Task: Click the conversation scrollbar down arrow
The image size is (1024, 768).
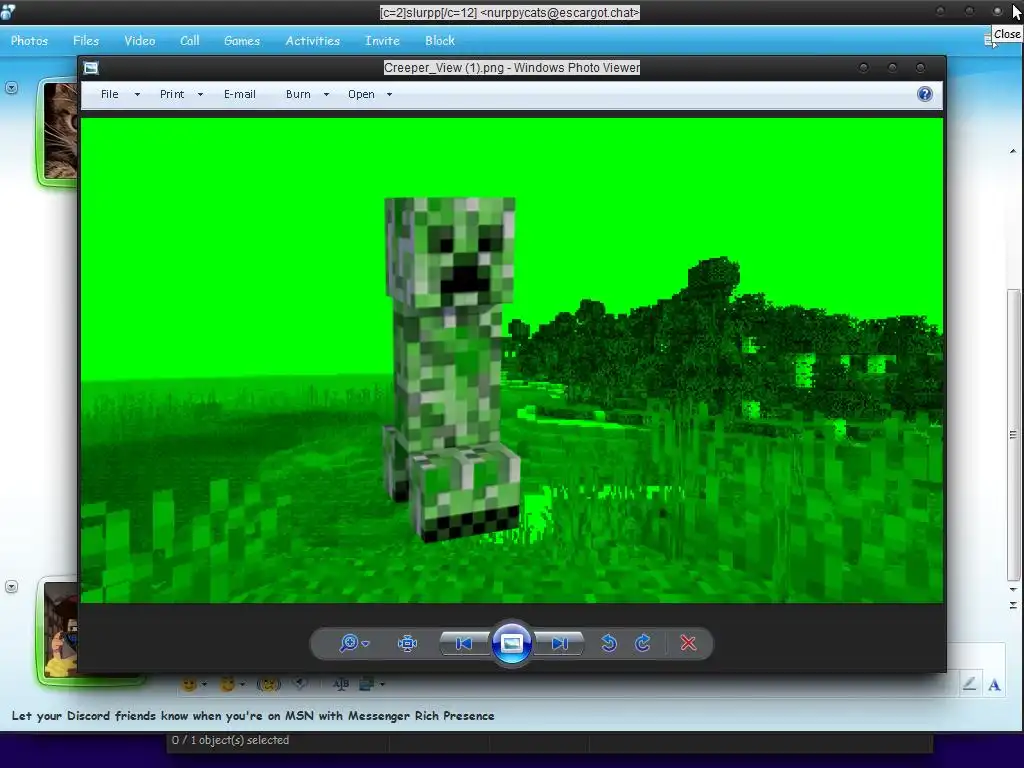Action: [x=1013, y=590]
